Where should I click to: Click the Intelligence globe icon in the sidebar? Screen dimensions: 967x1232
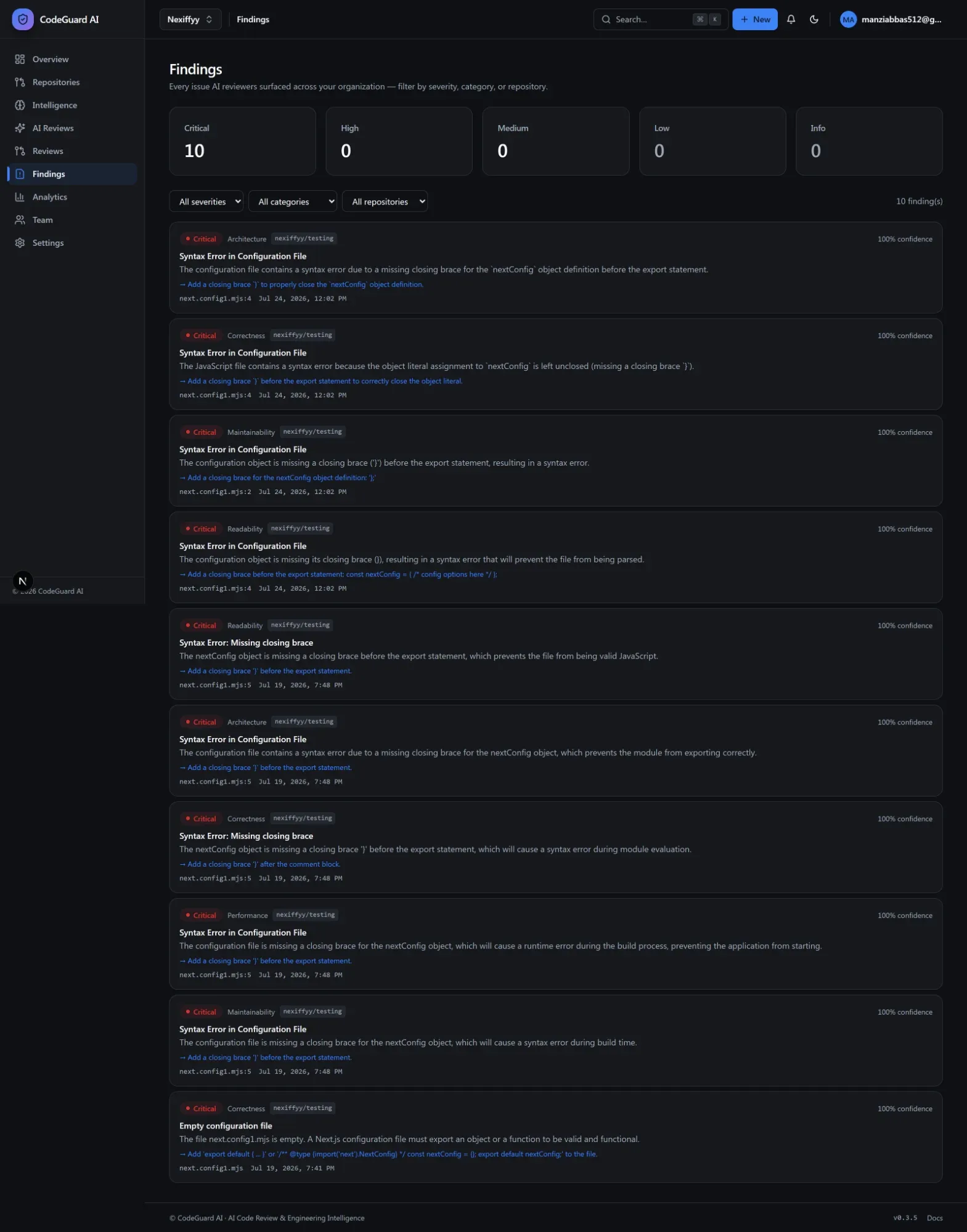pos(20,105)
